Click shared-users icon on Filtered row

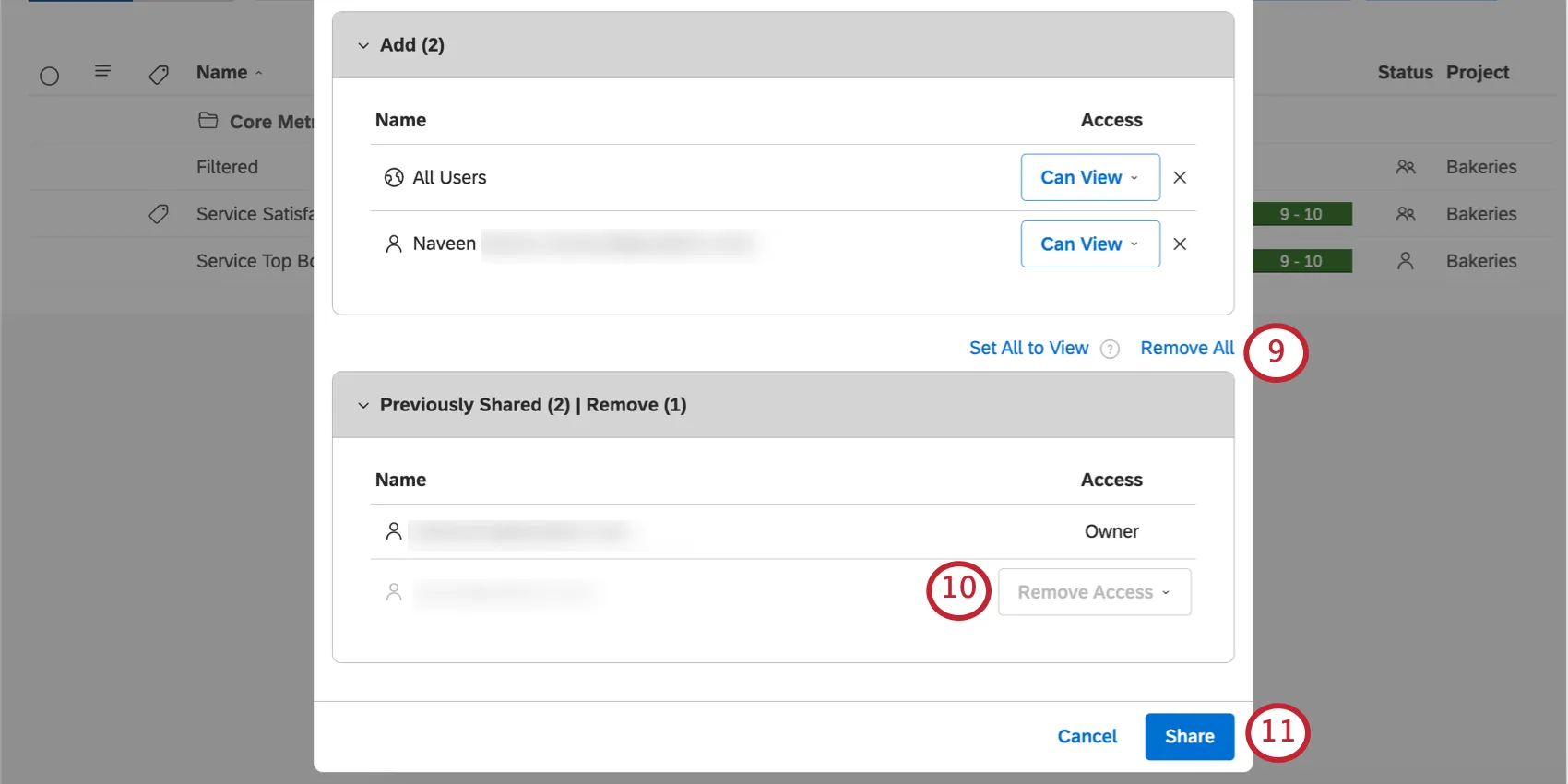1405,167
